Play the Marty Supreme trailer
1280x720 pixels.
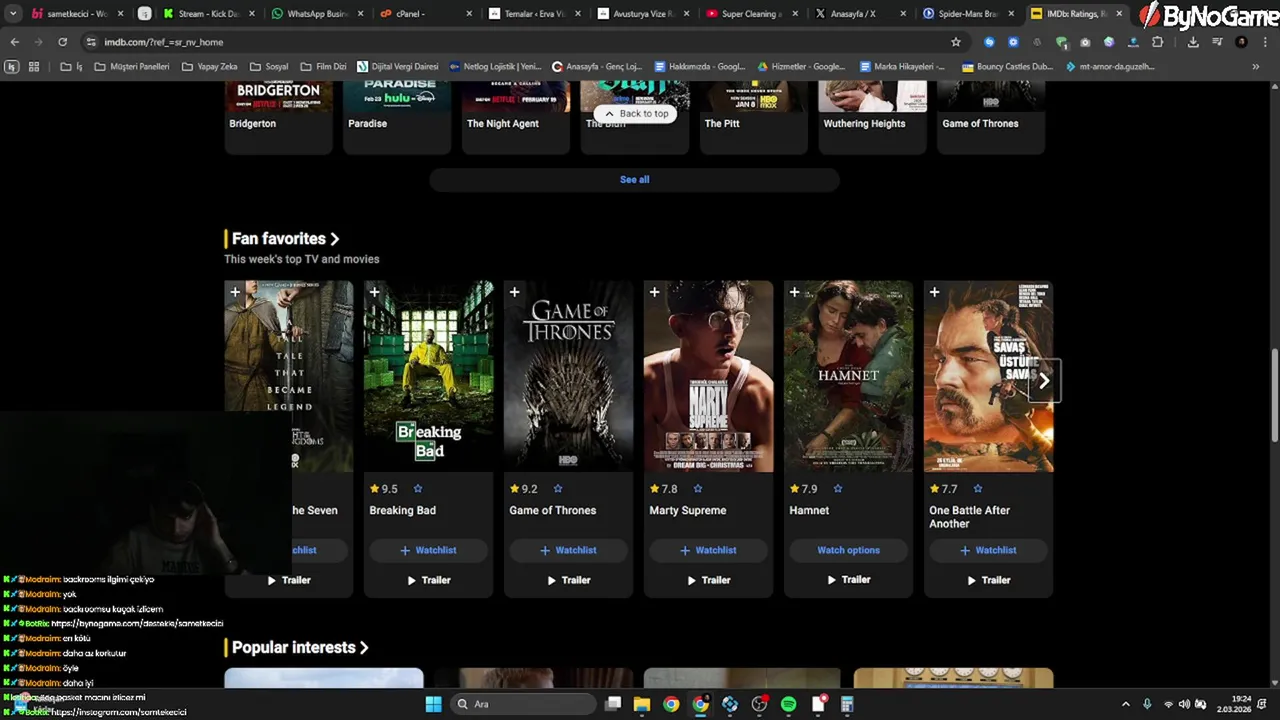tap(708, 580)
